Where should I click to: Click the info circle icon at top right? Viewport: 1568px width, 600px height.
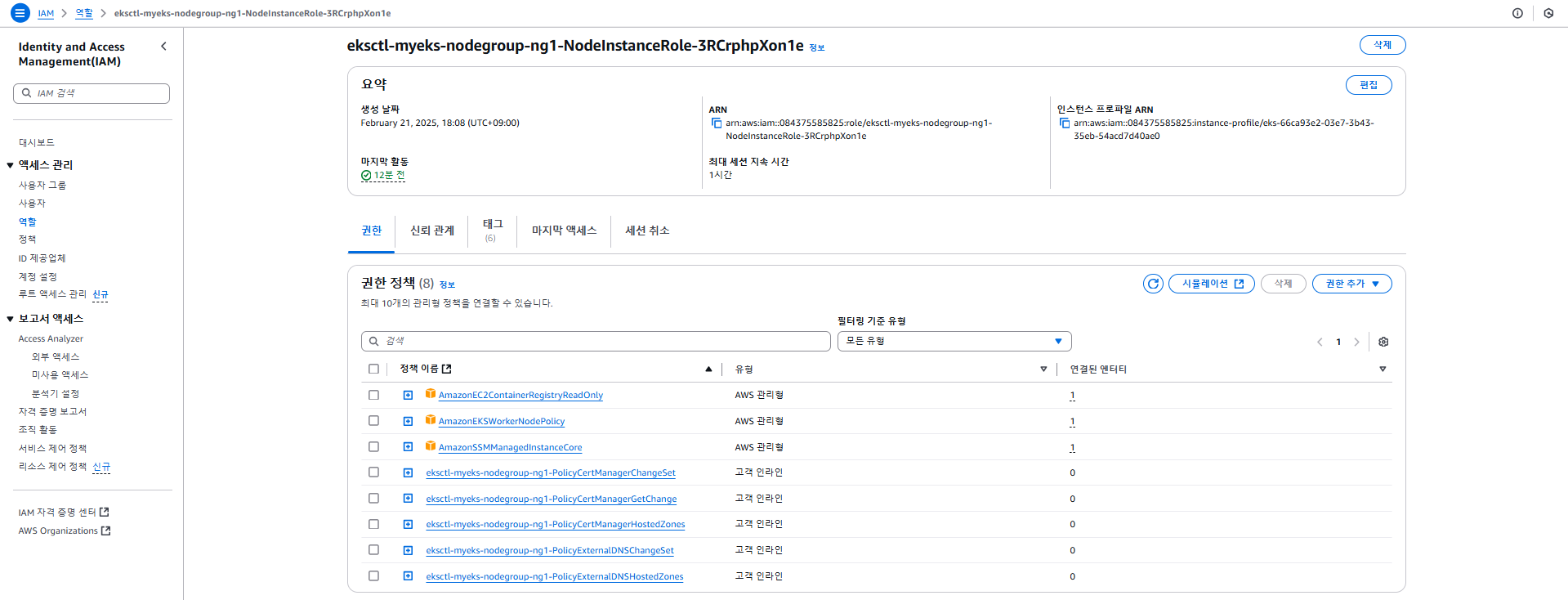click(x=1517, y=13)
